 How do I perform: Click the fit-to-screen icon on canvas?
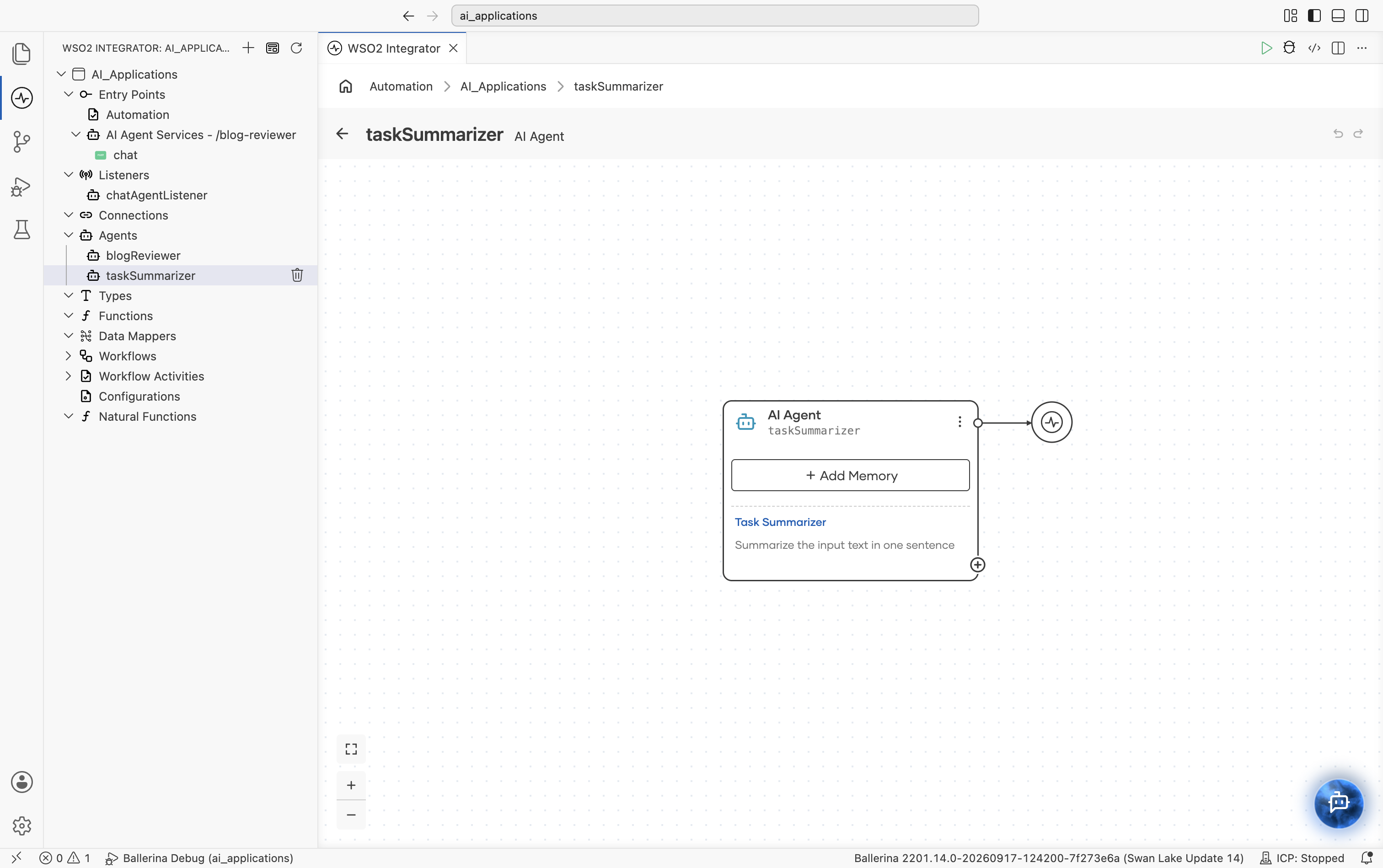pyautogui.click(x=351, y=749)
